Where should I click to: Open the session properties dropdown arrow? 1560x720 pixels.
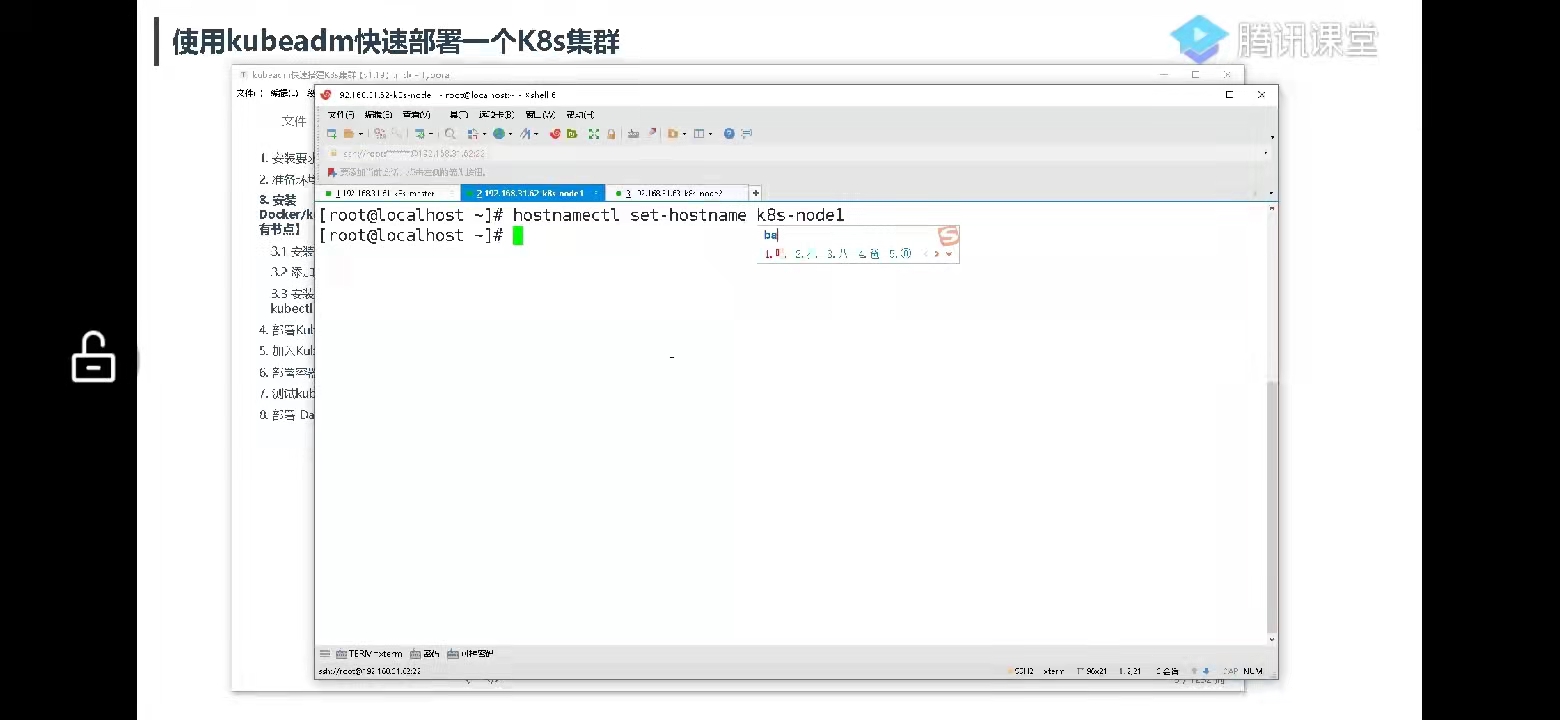point(431,134)
